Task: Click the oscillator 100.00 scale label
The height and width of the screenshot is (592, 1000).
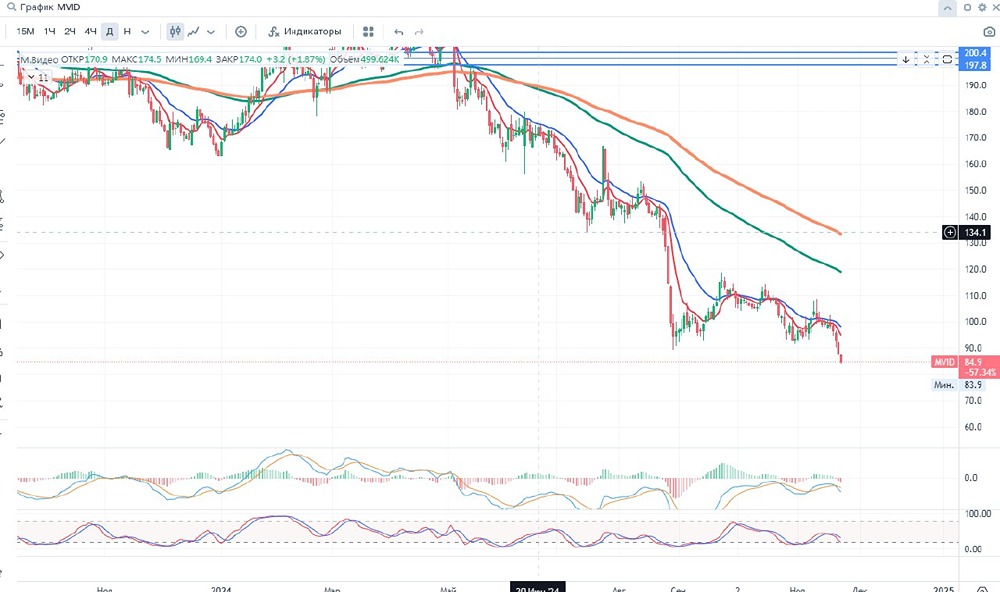Action: [978, 514]
